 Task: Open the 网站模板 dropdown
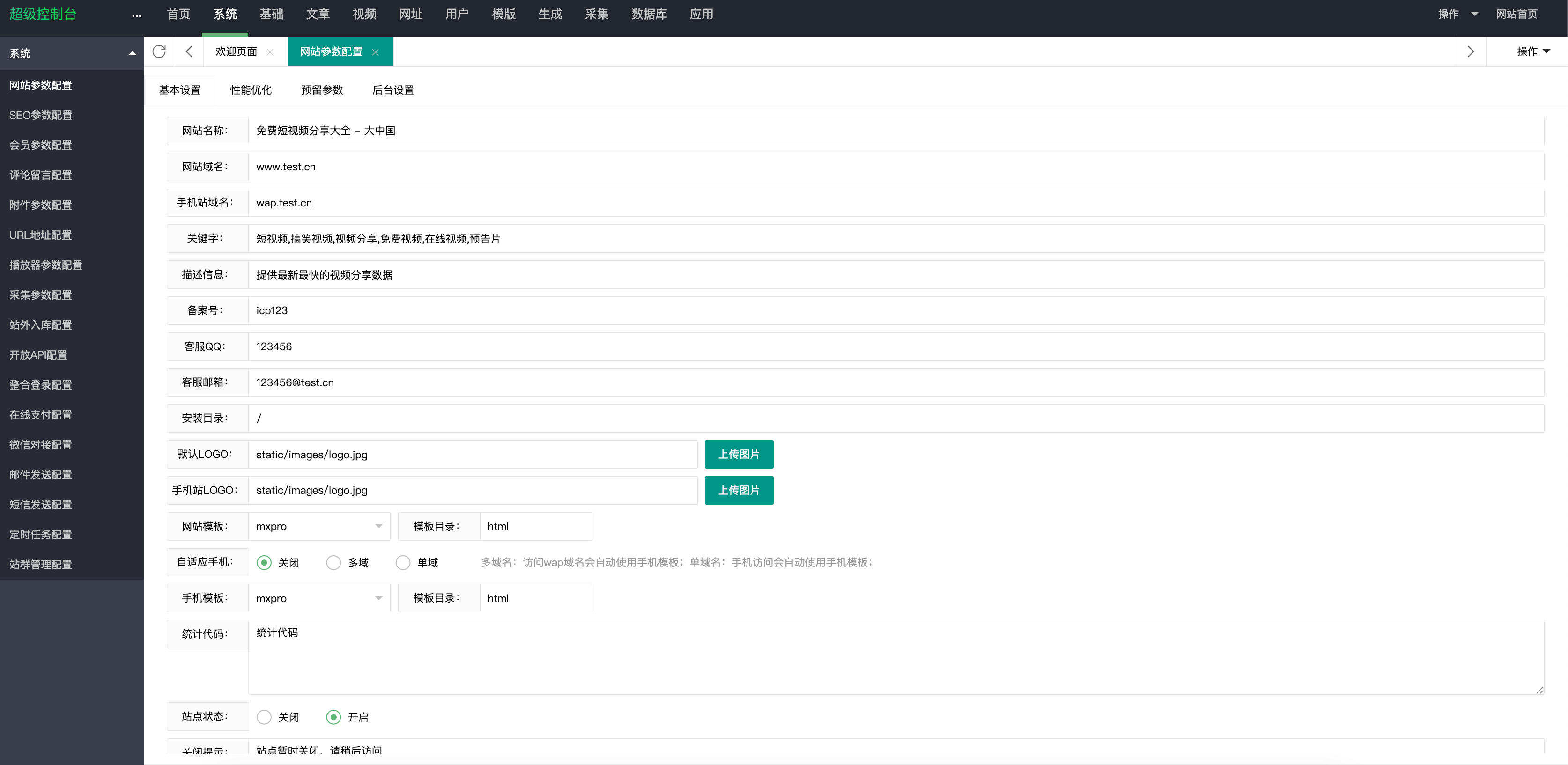319,526
